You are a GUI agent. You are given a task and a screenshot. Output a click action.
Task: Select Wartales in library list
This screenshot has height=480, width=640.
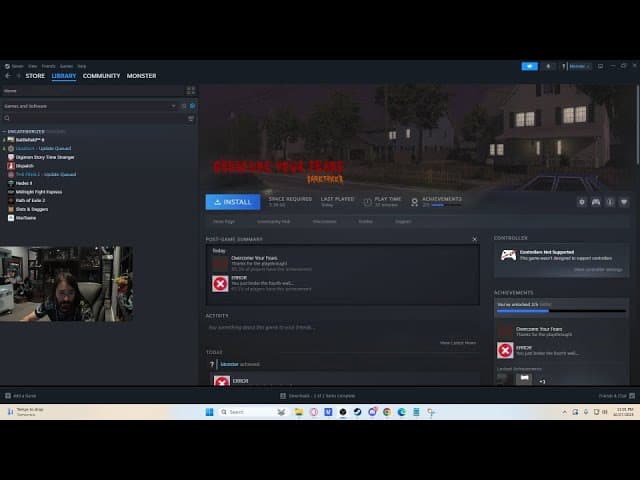click(22, 218)
